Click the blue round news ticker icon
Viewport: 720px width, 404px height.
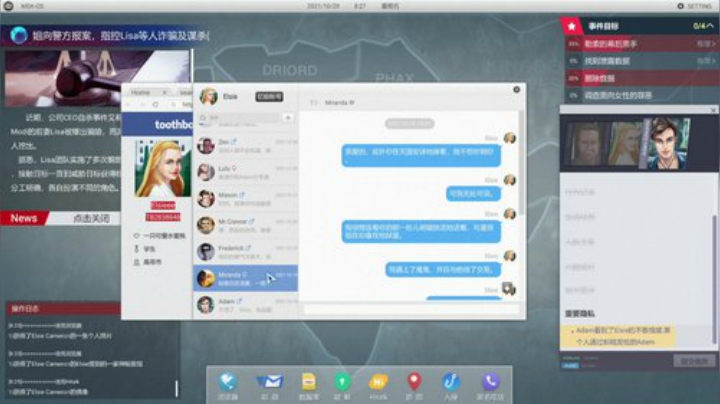coord(18,35)
